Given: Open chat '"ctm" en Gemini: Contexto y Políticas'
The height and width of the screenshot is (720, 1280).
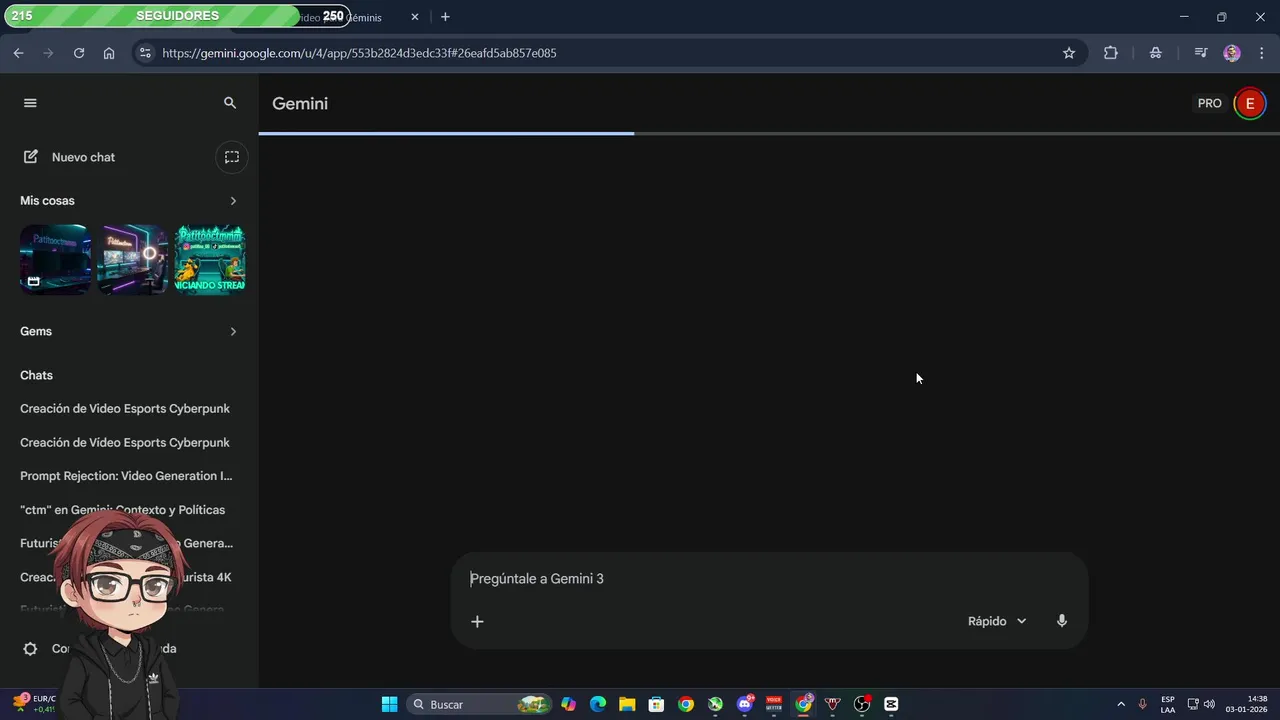Looking at the screenshot, I should click(x=122, y=510).
